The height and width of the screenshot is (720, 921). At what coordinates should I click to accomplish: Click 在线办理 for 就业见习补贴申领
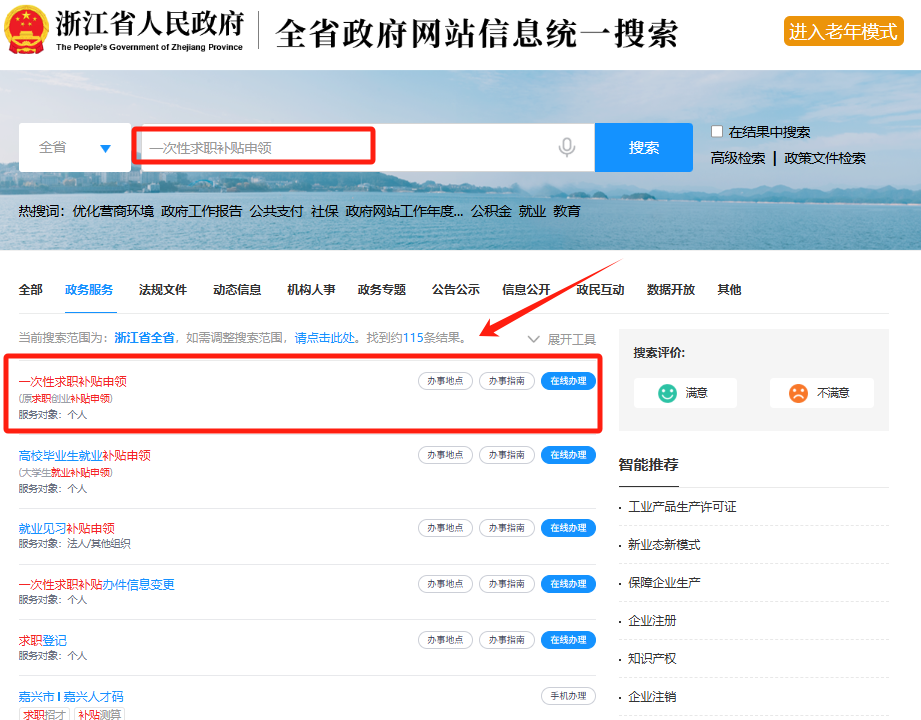[568, 528]
